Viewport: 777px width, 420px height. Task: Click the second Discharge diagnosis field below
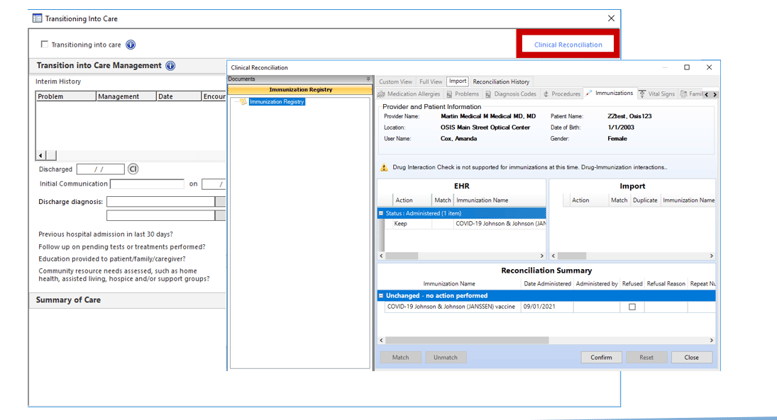[x=161, y=215]
